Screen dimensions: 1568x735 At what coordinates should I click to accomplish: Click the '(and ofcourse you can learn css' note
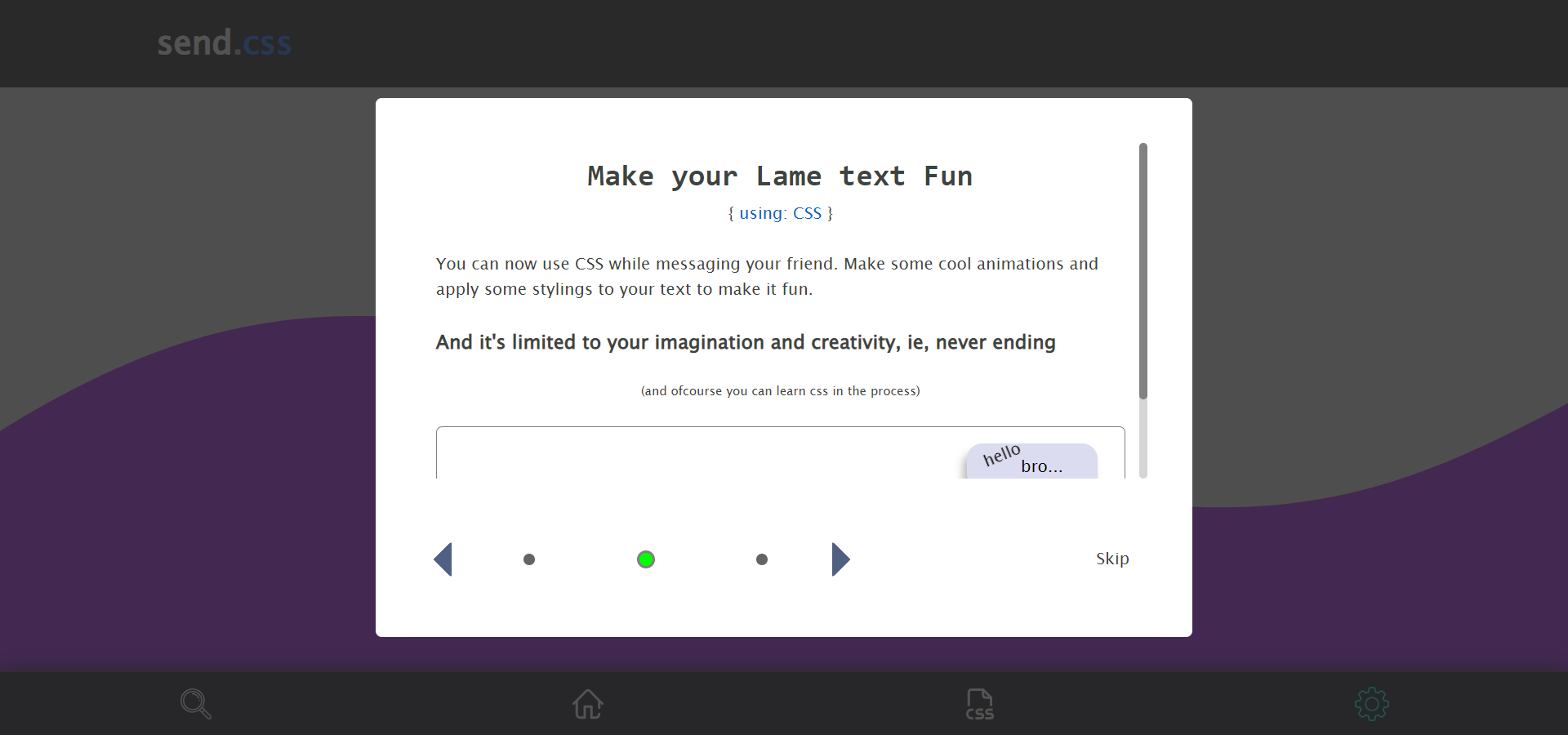780,391
